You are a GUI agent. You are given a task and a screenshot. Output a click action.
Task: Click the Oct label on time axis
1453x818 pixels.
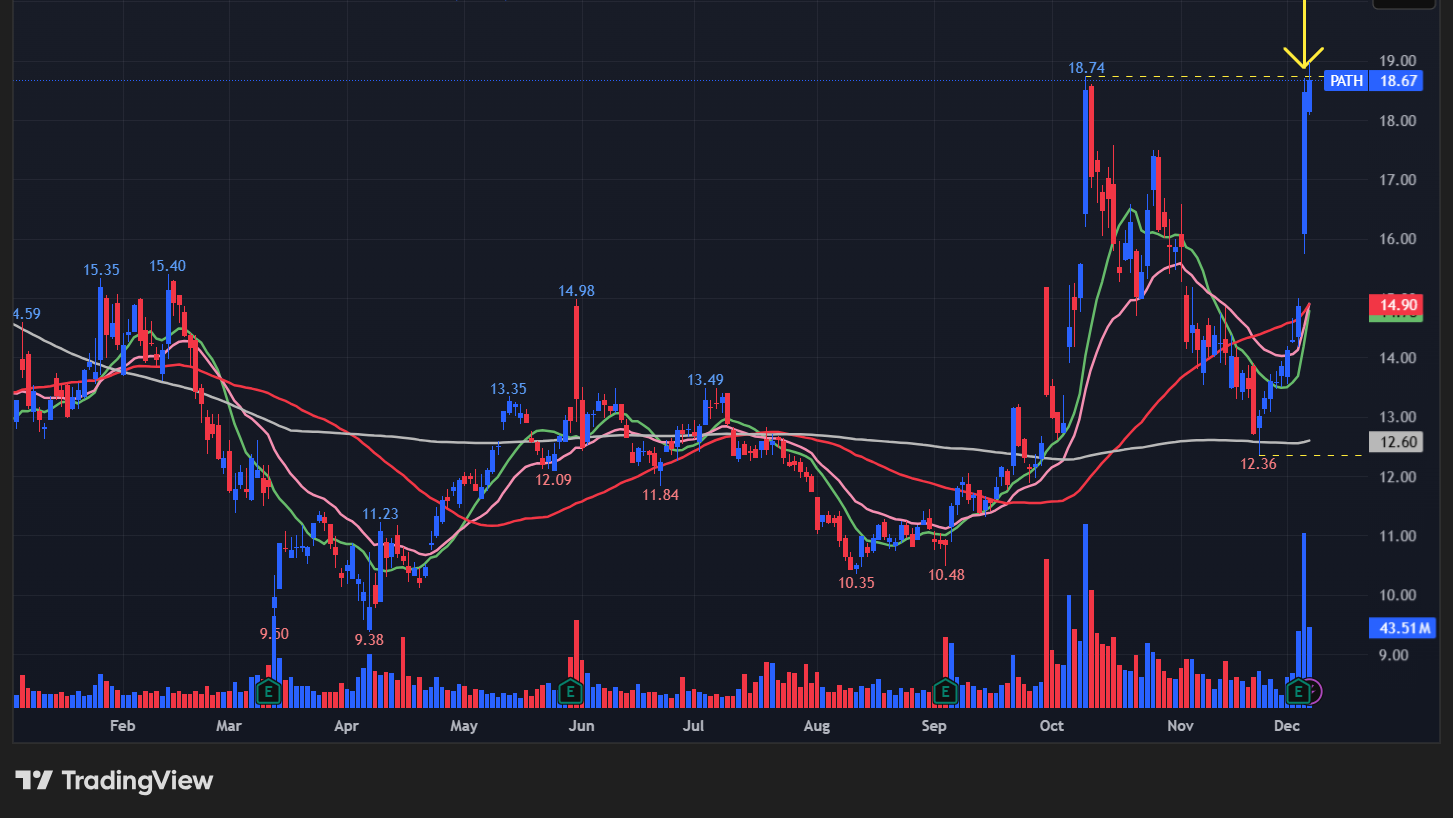click(1051, 725)
